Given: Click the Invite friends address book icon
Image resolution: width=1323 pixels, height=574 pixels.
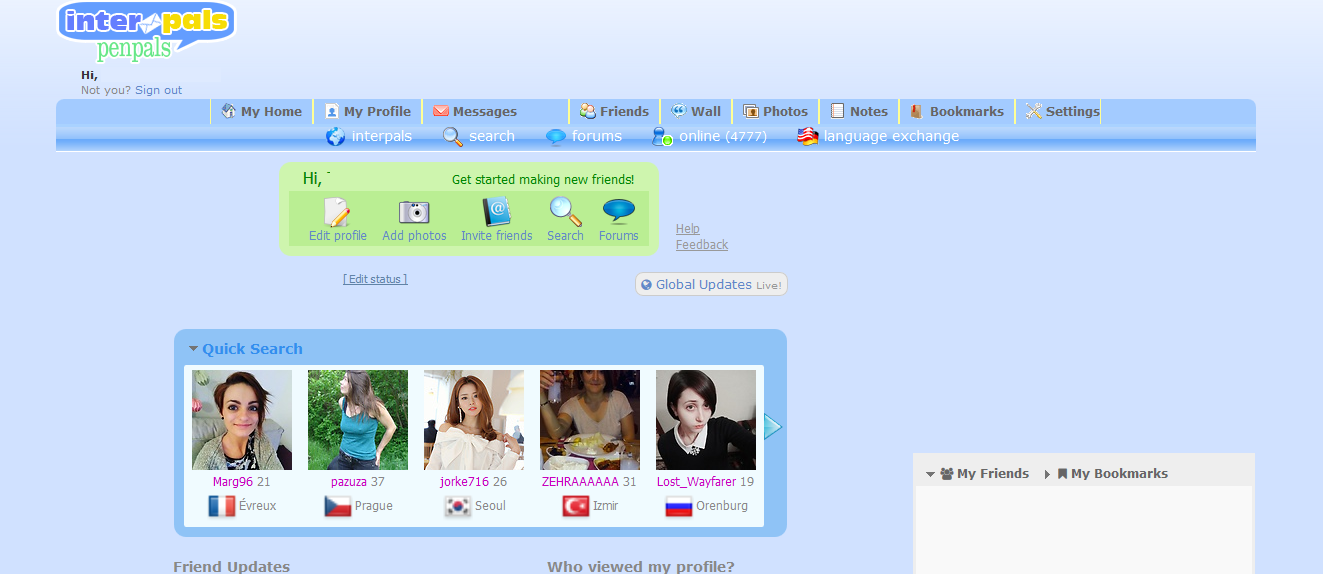Looking at the screenshot, I should [496, 212].
